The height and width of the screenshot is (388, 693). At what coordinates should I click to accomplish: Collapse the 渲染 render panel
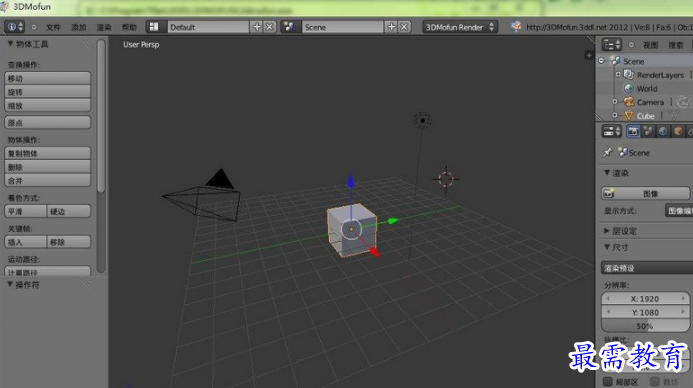pos(607,173)
